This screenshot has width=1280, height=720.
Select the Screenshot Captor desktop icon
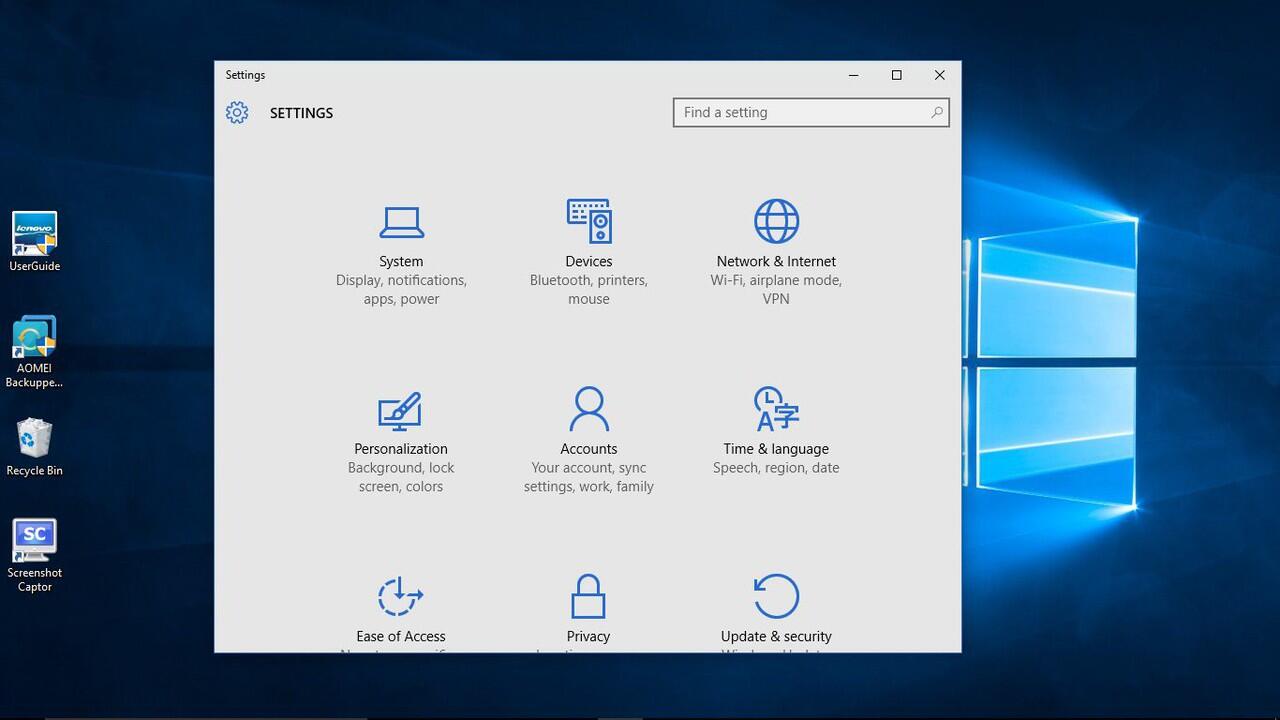[35, 556]
